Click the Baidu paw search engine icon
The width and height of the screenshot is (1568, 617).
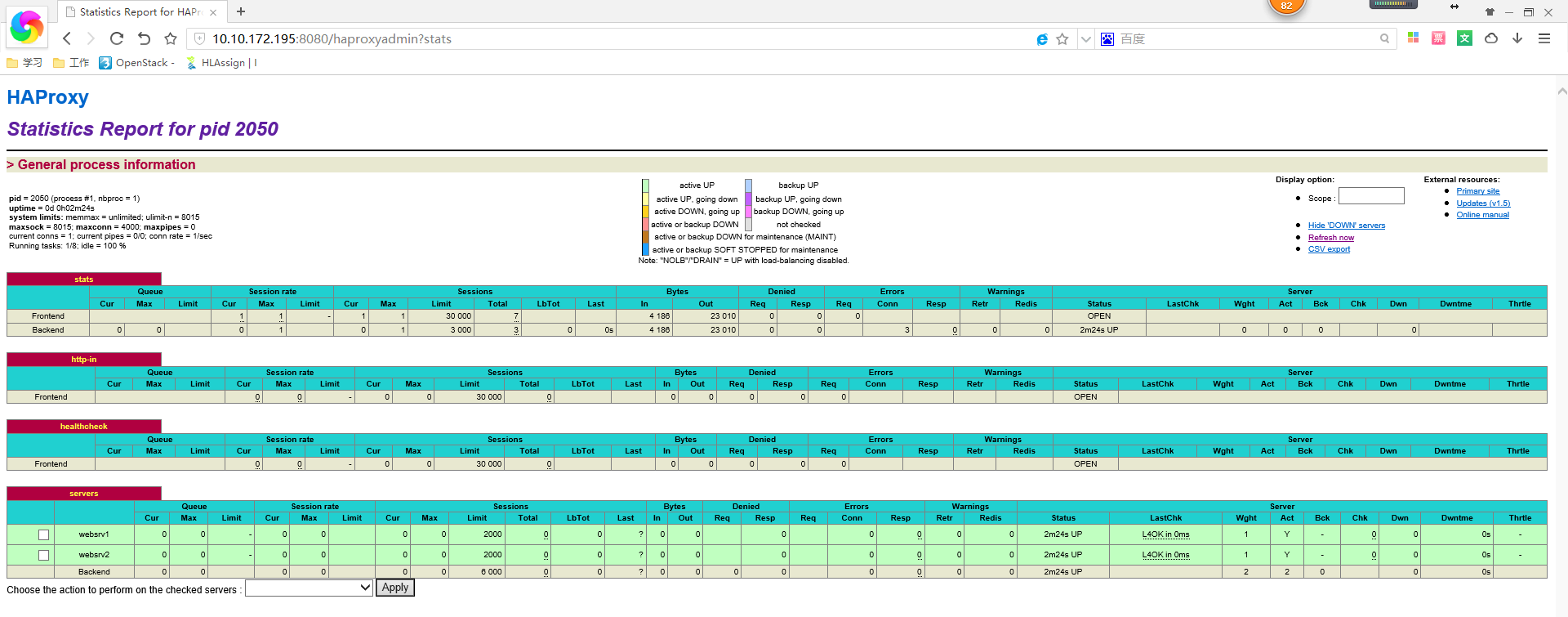pyautogui.click(x=1107, y=39)
